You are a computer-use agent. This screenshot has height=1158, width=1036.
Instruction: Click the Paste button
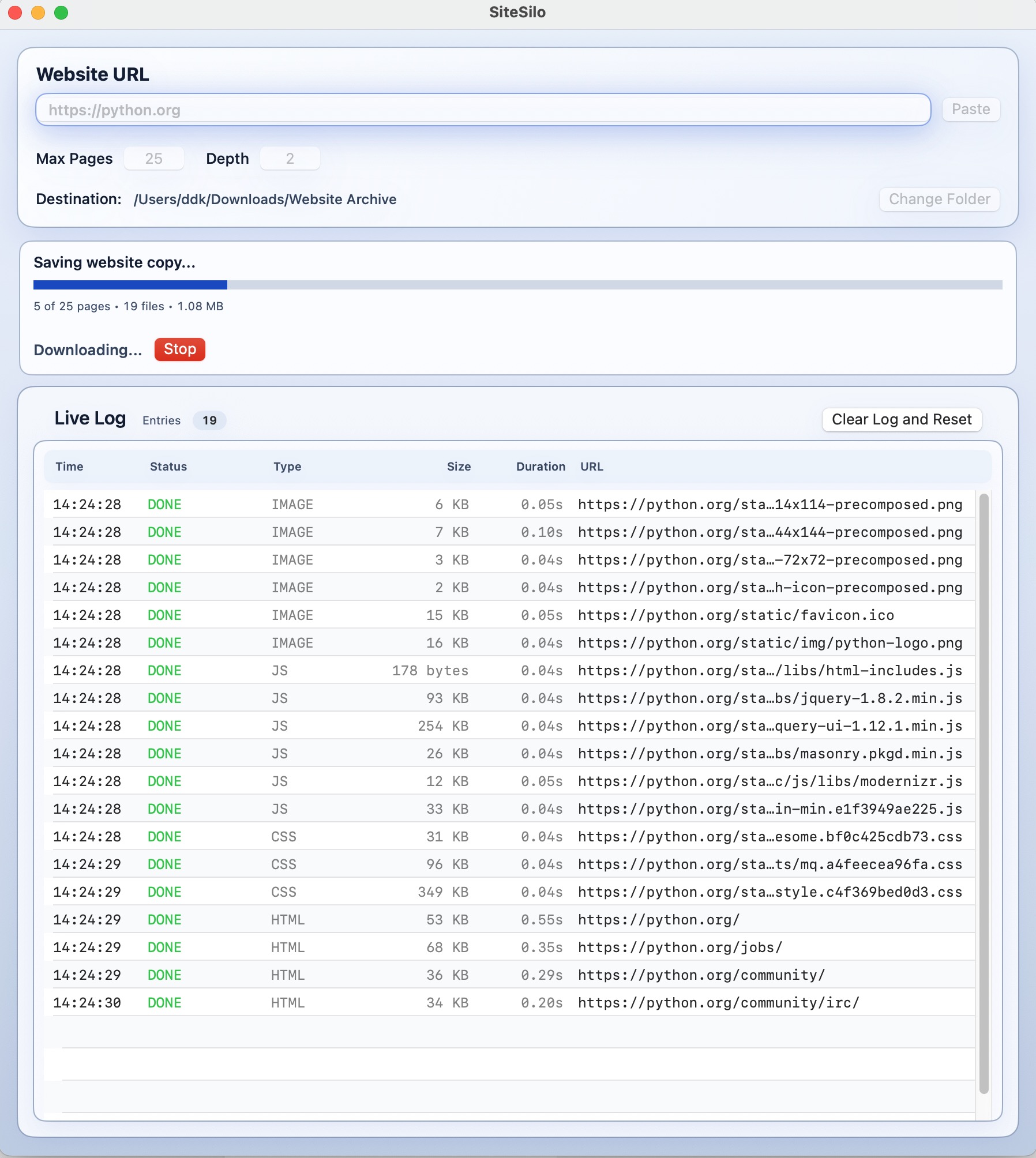(971, 110)
